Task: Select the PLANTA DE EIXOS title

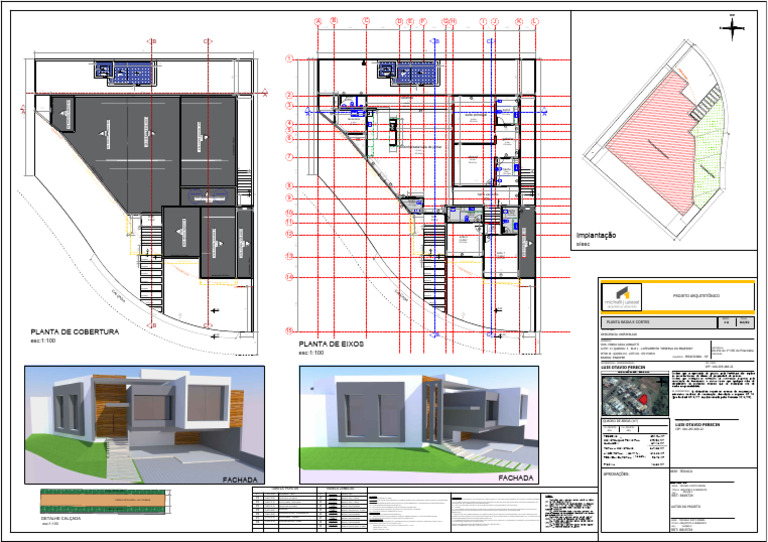Action: (x=335, y=343)
